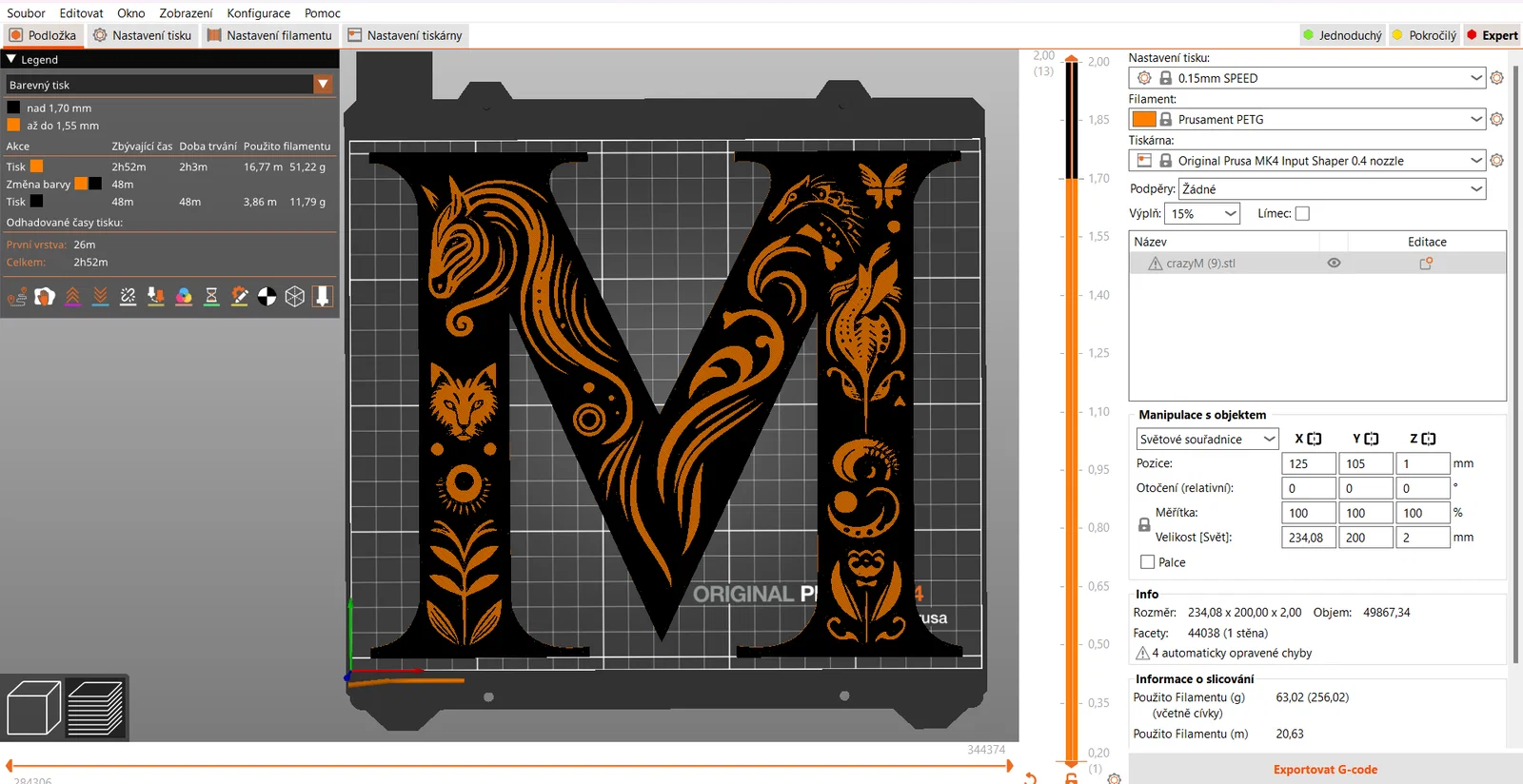Click warning icon for automatically repaired errors
Screen dimensions: 1523x784
pyautogui.click(x=1142, y=653)
